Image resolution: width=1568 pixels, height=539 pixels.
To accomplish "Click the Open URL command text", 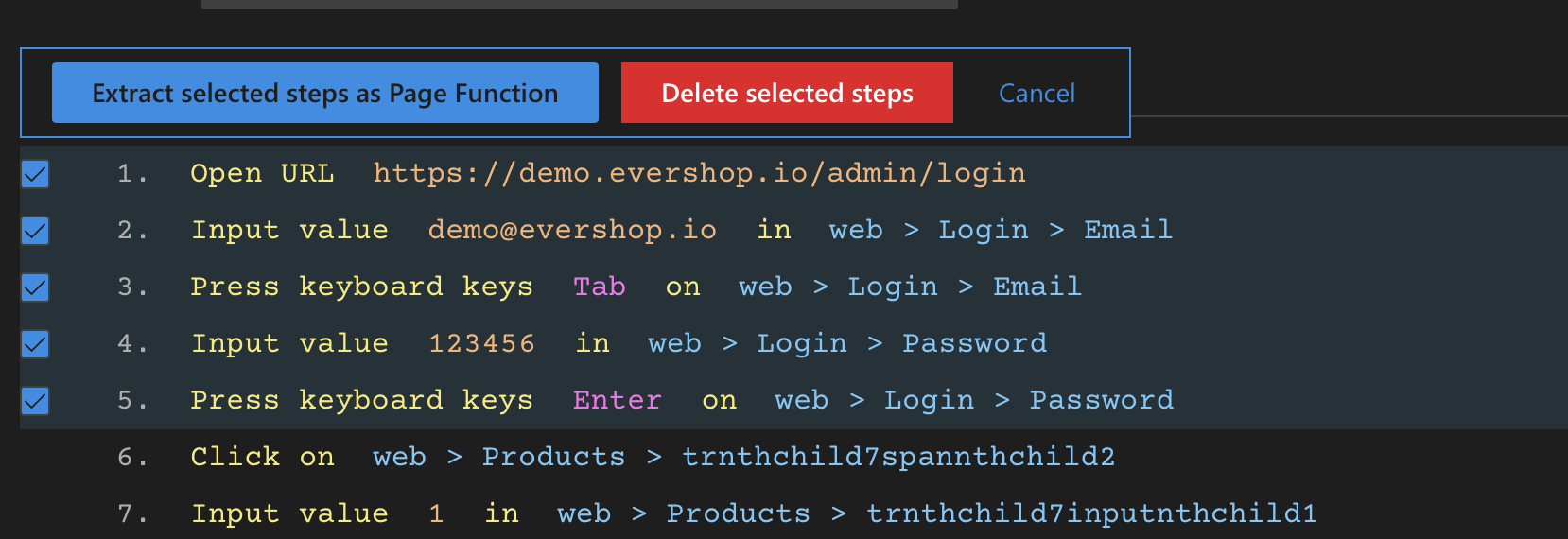I will click(x=262, y=173).
